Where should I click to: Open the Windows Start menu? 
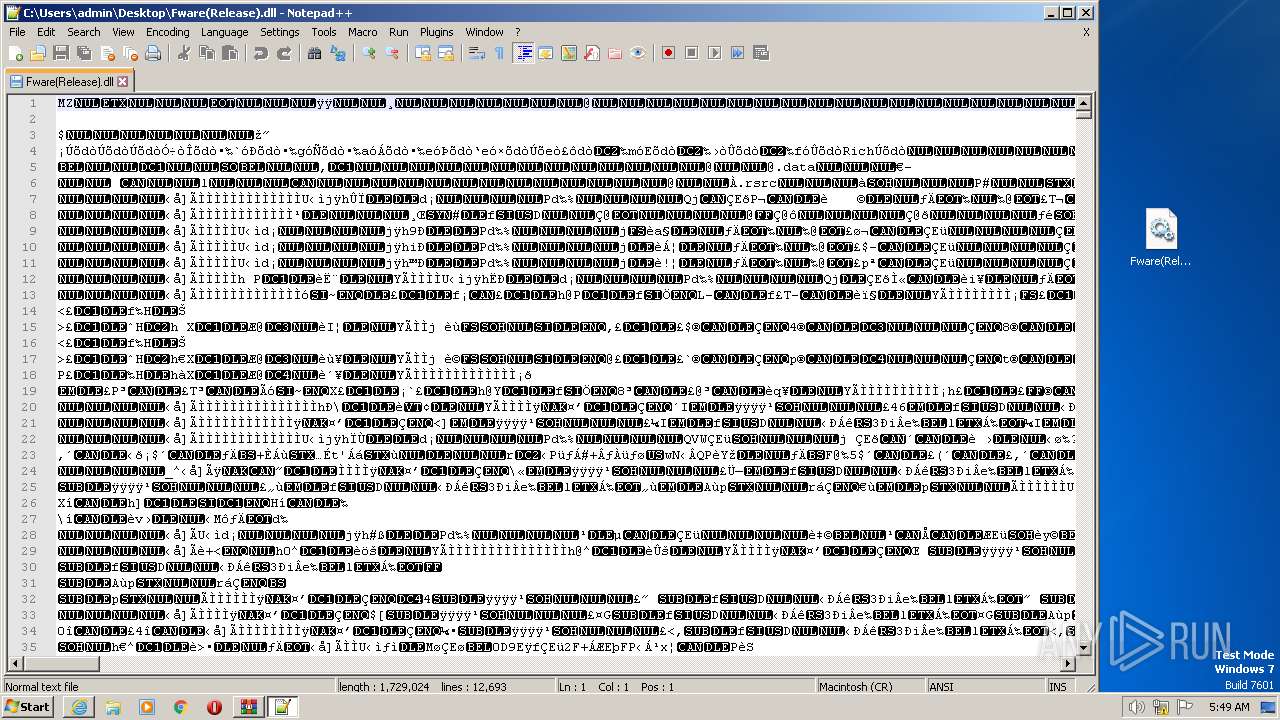tap(27, 707)
